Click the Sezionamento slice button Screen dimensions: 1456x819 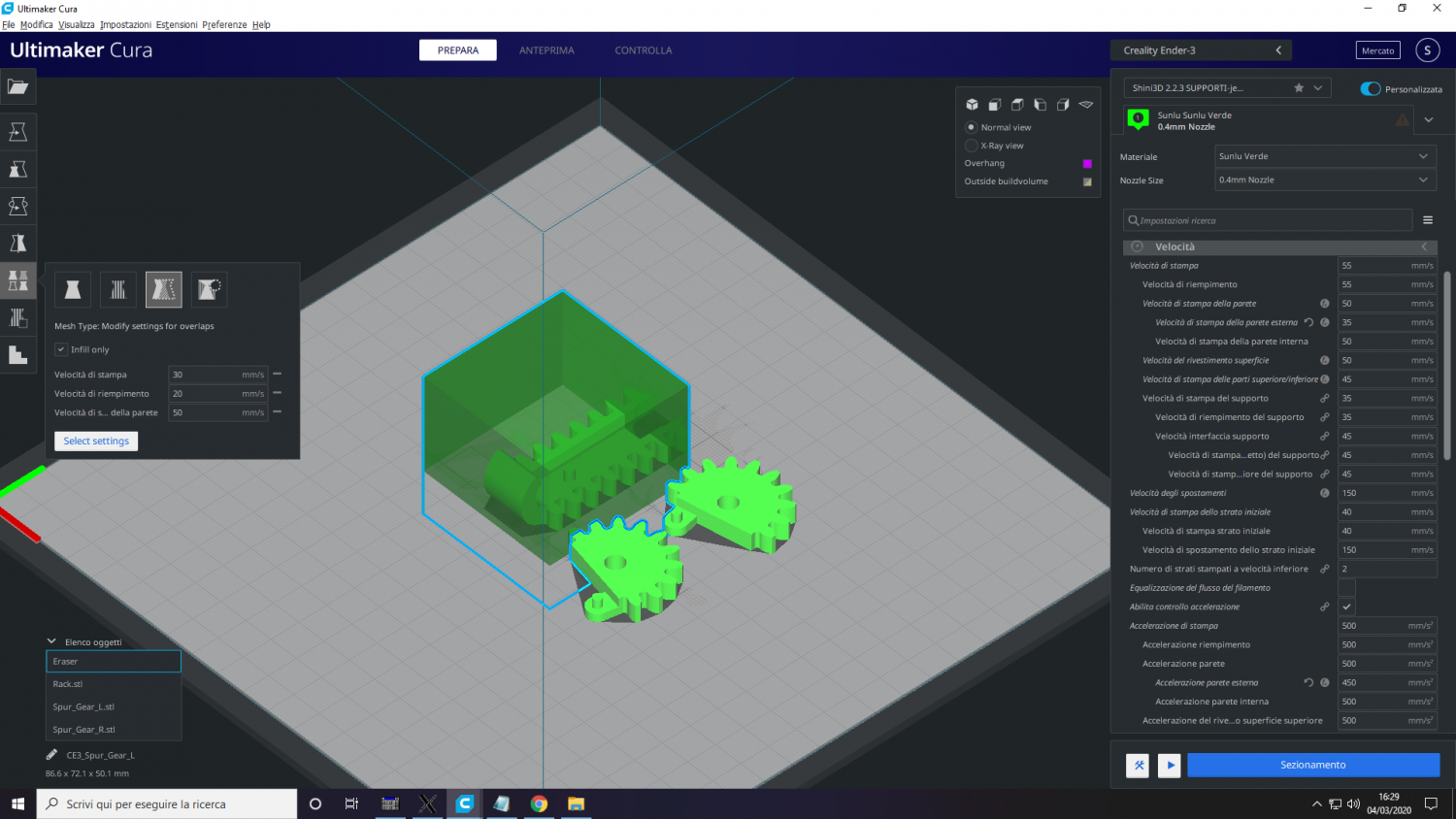[1312, 765]
